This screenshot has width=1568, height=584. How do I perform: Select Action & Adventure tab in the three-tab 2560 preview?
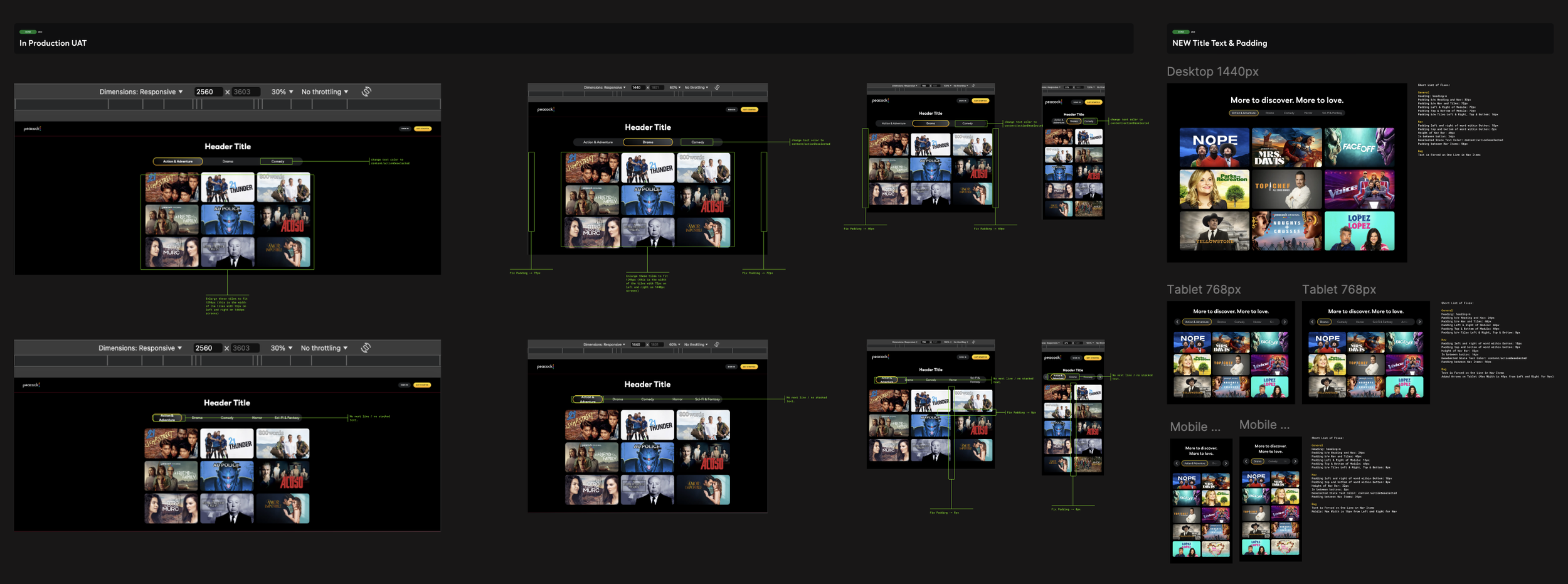point(178,161)
